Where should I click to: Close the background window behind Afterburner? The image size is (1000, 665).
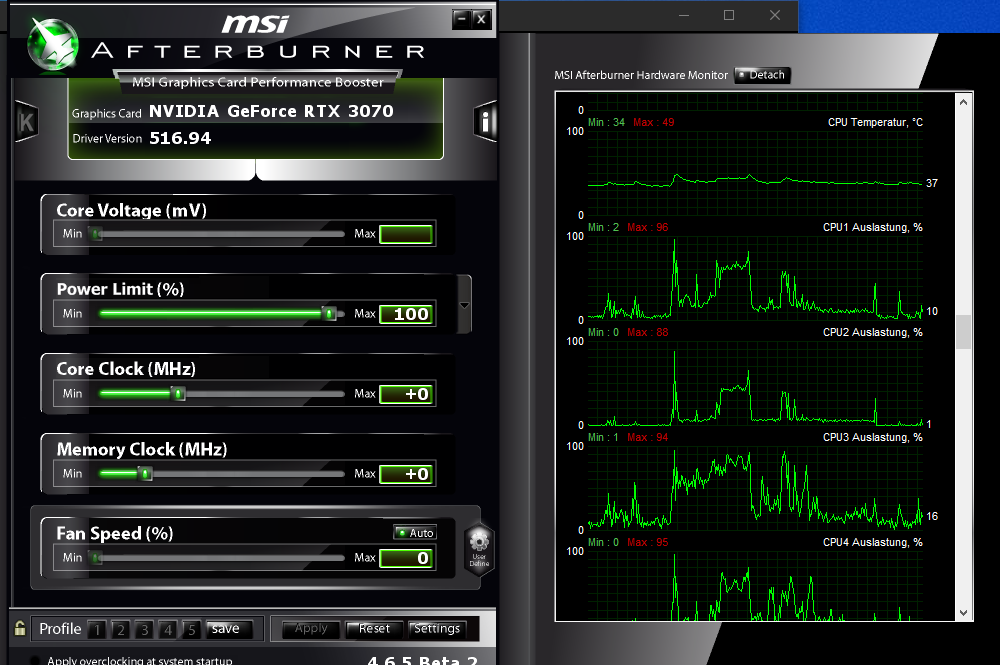point(775,15)
